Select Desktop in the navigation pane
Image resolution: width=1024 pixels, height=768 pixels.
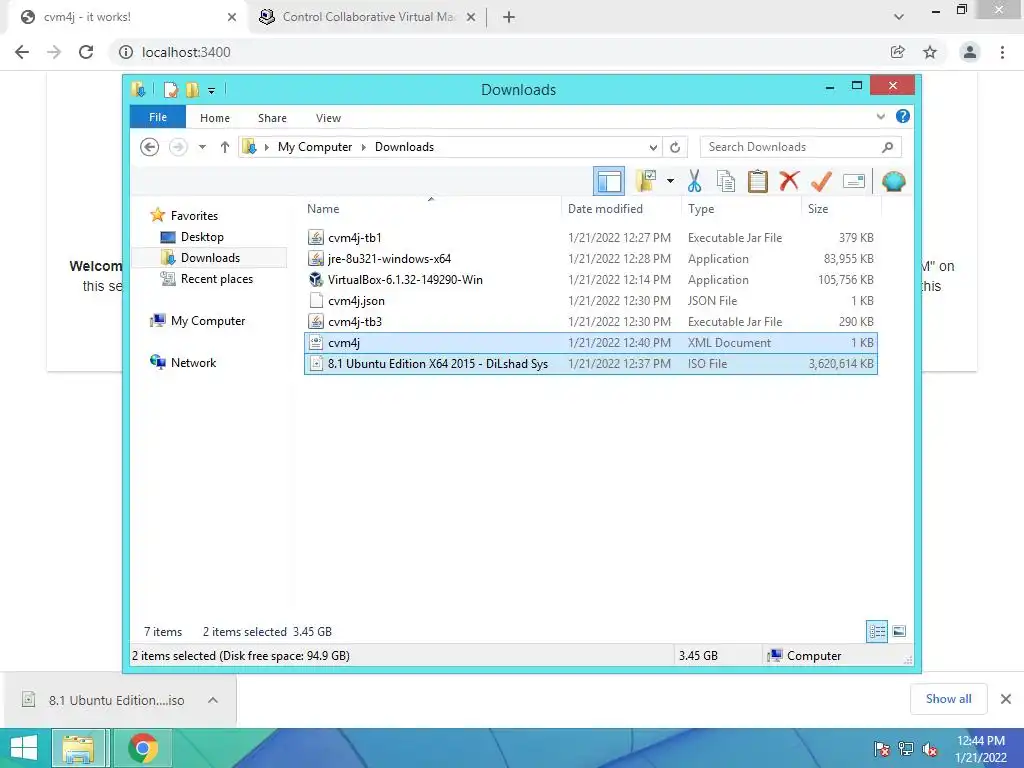(202, 236)
